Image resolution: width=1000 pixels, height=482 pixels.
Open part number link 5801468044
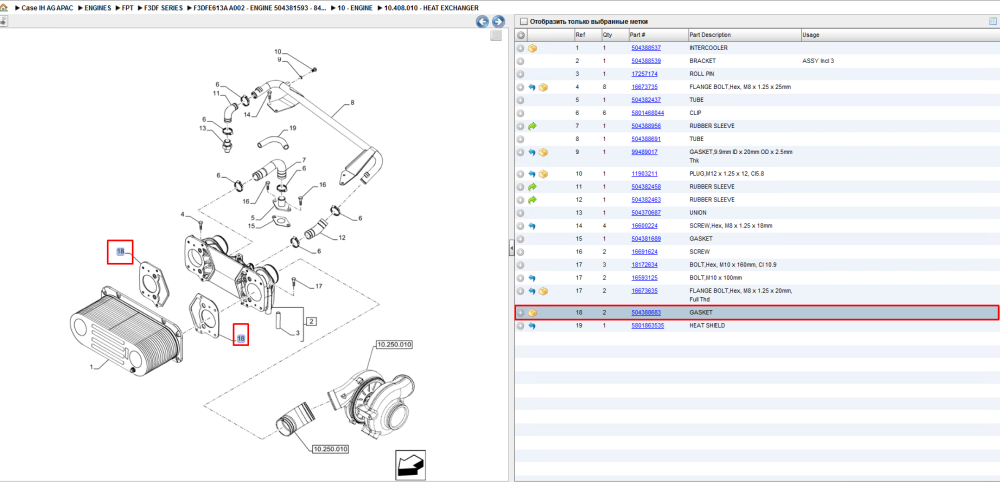click(648, 113)
